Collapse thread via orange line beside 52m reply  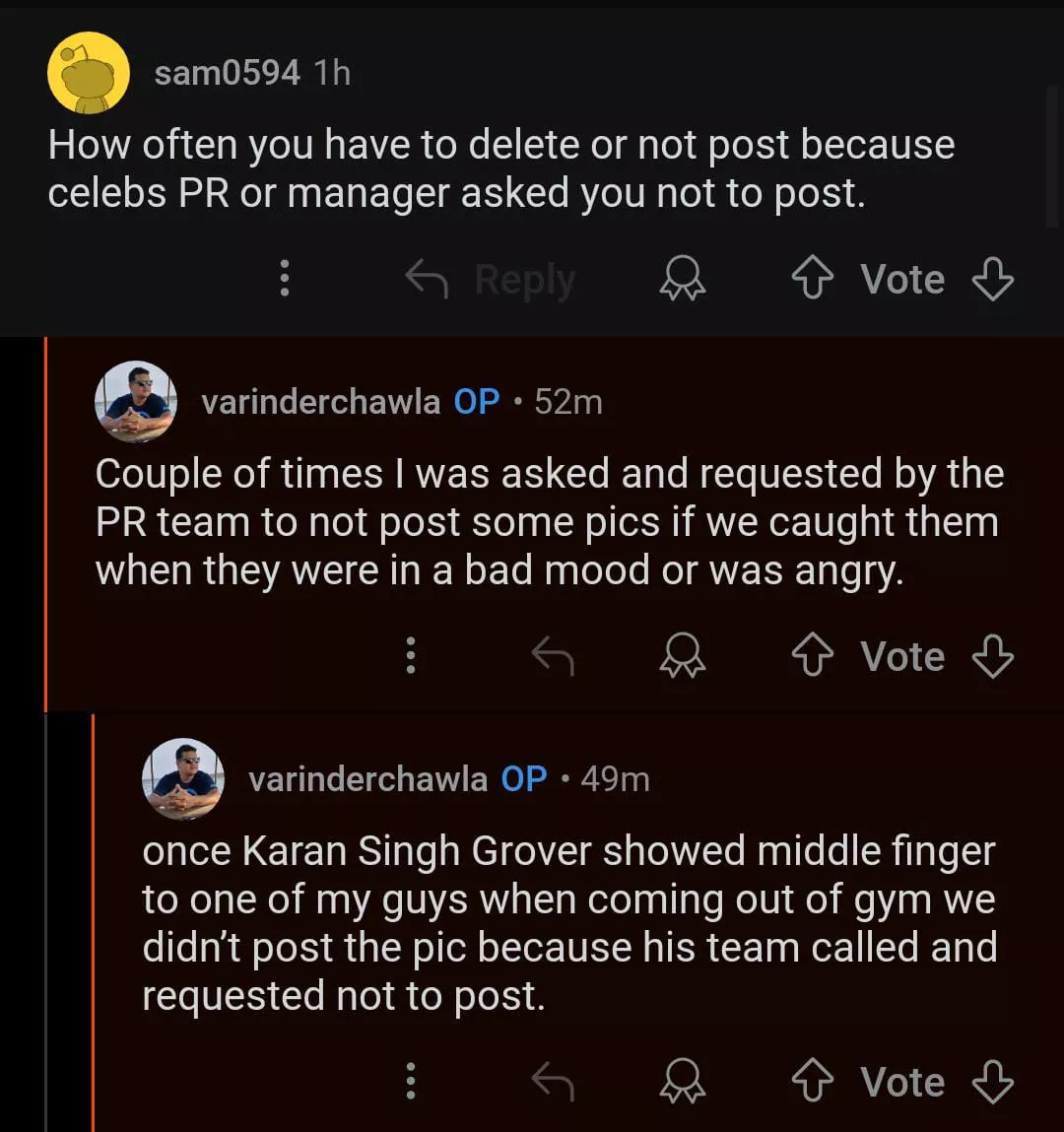click(45, 522)
